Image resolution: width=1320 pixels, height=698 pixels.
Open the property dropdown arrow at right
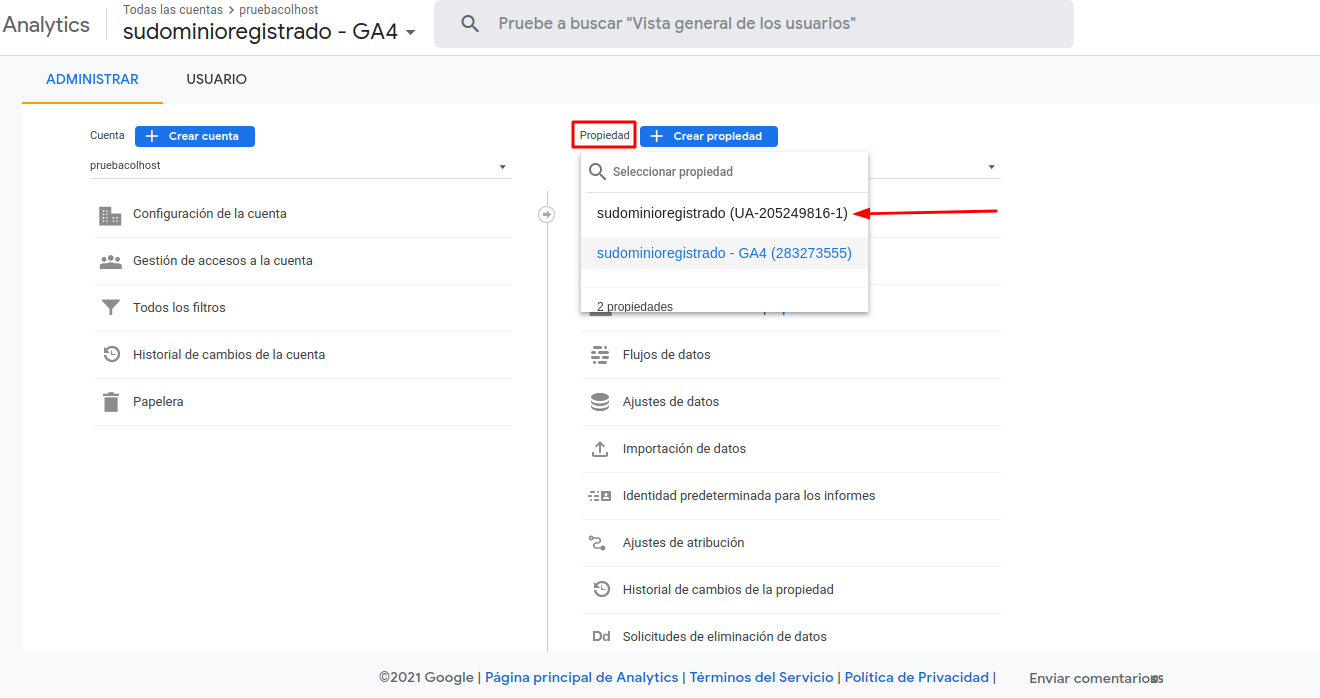(991, 167)
